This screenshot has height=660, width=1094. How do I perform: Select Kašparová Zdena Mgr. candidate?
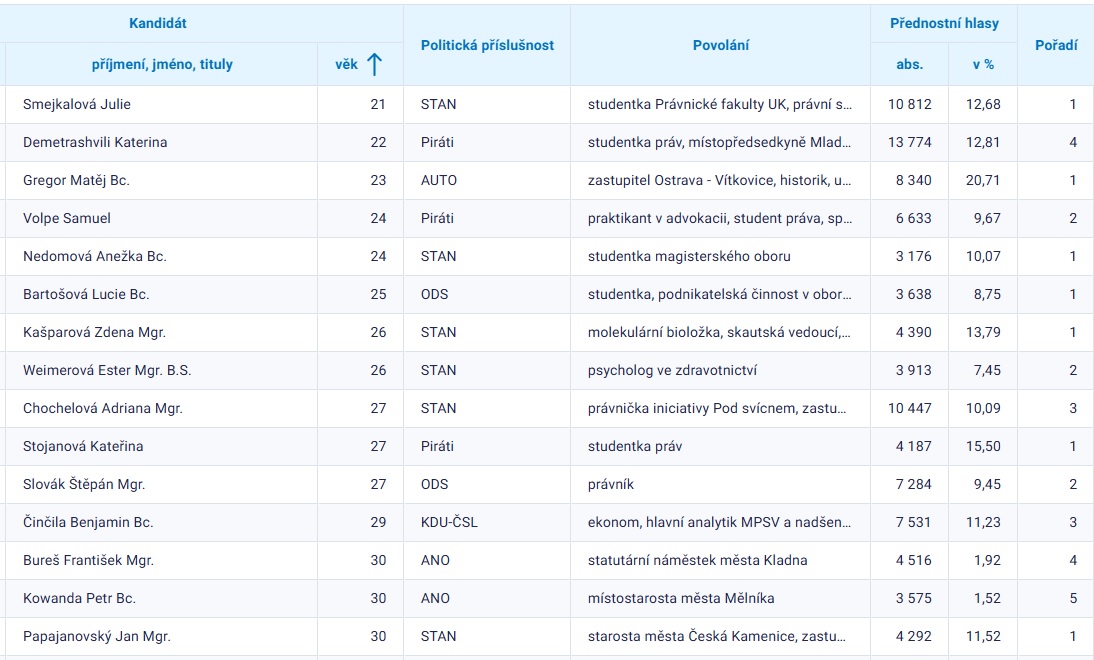click(x=94, y=332)
